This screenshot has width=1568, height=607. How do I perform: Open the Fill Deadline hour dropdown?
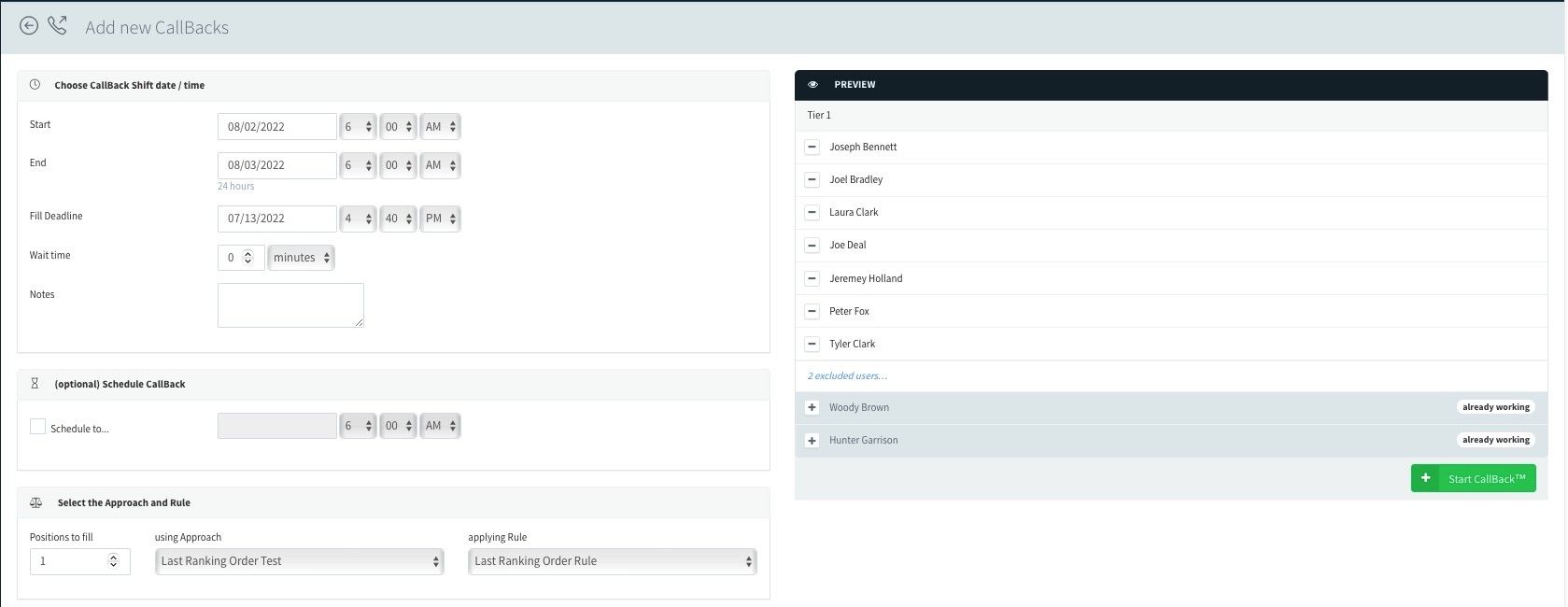(358, 219)
